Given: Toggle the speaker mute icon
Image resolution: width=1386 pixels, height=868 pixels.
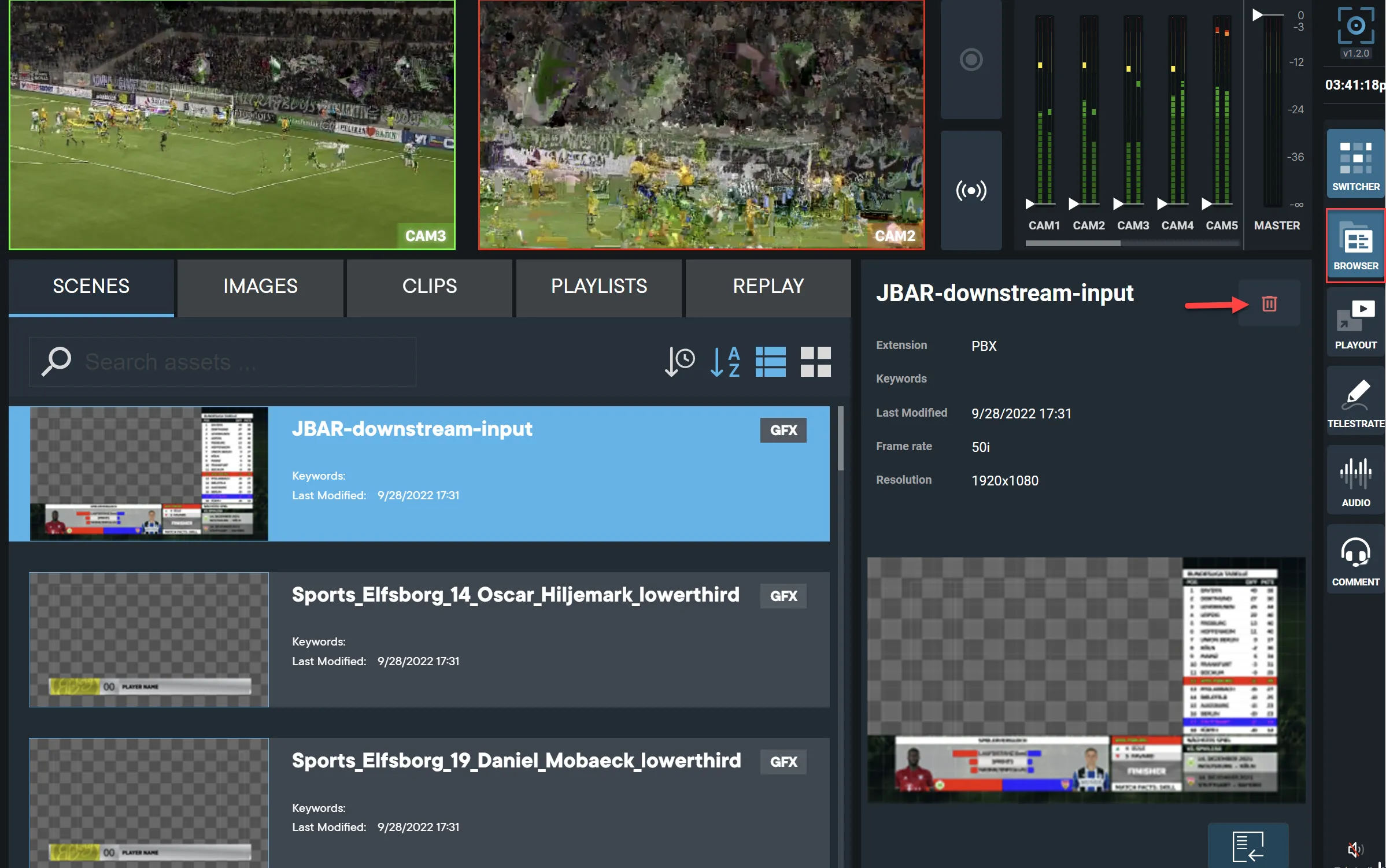Looking at the screenshot, I should (1355, 849).
